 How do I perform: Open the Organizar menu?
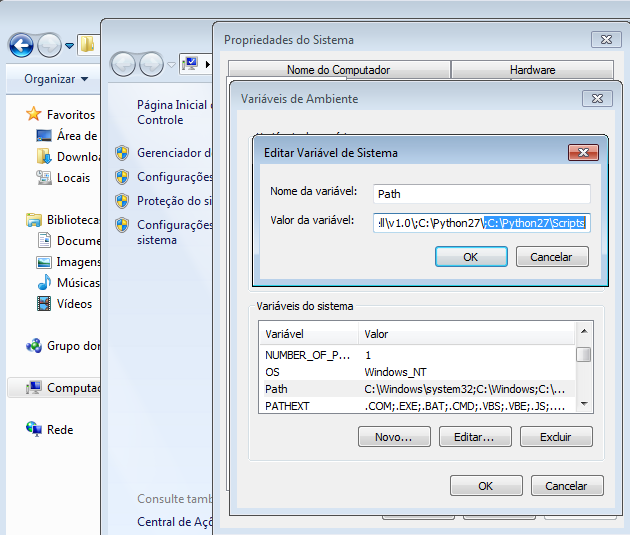point(56,79)
